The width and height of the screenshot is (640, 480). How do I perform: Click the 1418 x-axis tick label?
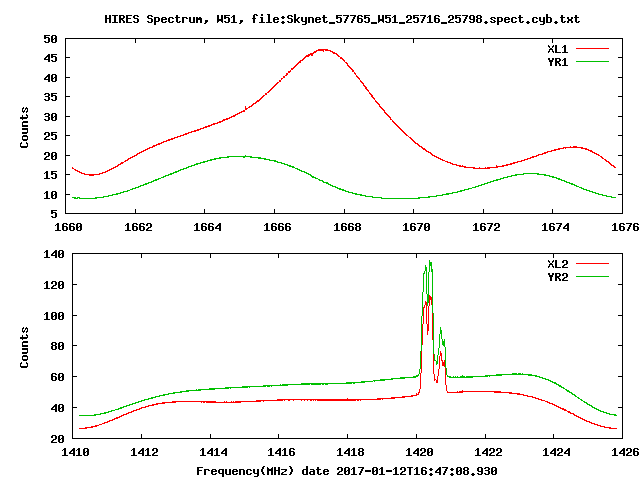350,452
